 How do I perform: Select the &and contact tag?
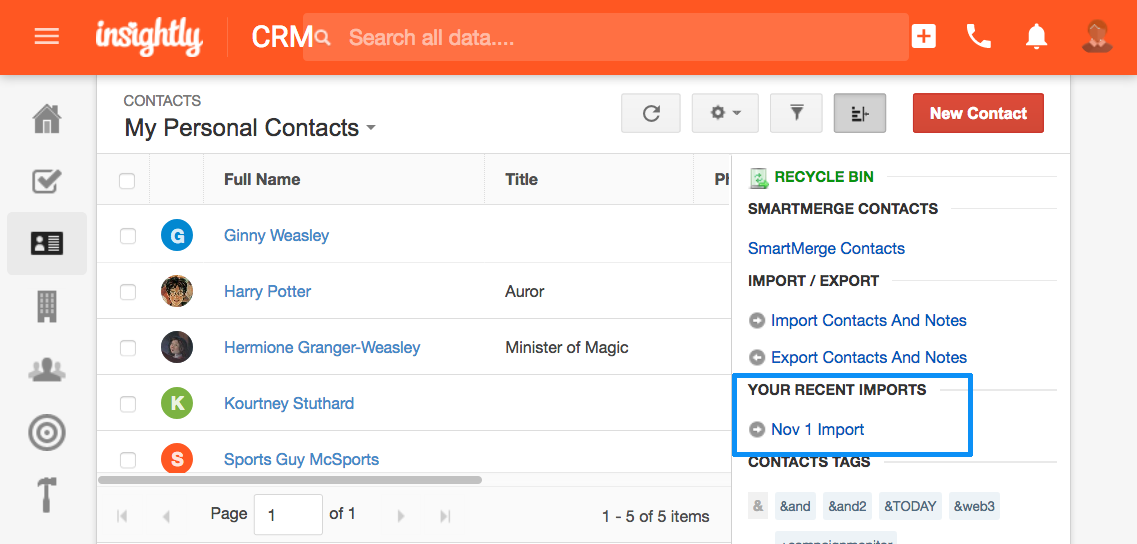(795, 506)
